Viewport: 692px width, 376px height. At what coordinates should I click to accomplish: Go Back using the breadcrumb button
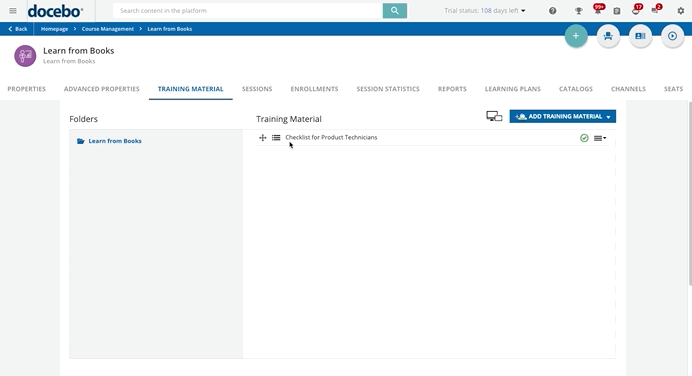click(18, 29)
